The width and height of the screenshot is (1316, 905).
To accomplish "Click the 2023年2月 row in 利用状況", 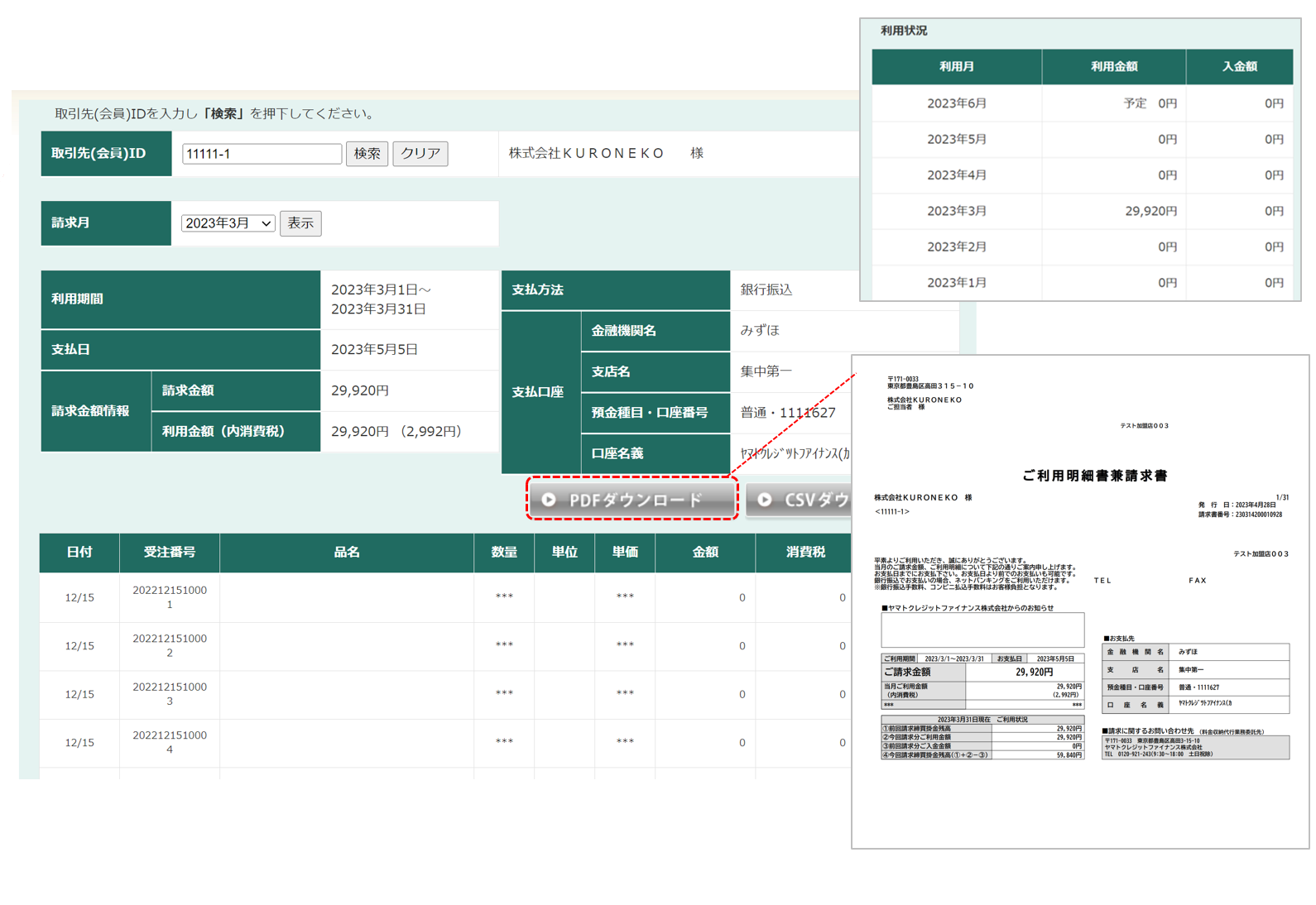I will coord(1083,247).
